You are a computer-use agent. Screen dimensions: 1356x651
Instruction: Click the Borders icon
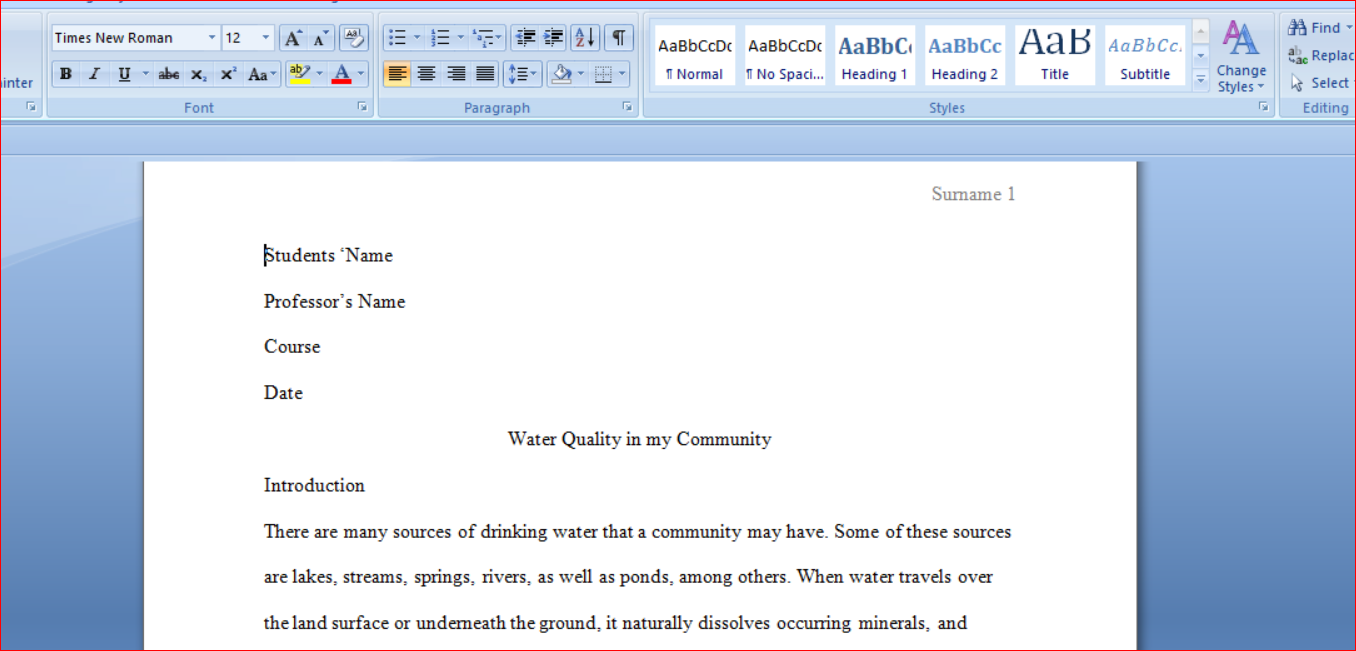tap(603, 74)
